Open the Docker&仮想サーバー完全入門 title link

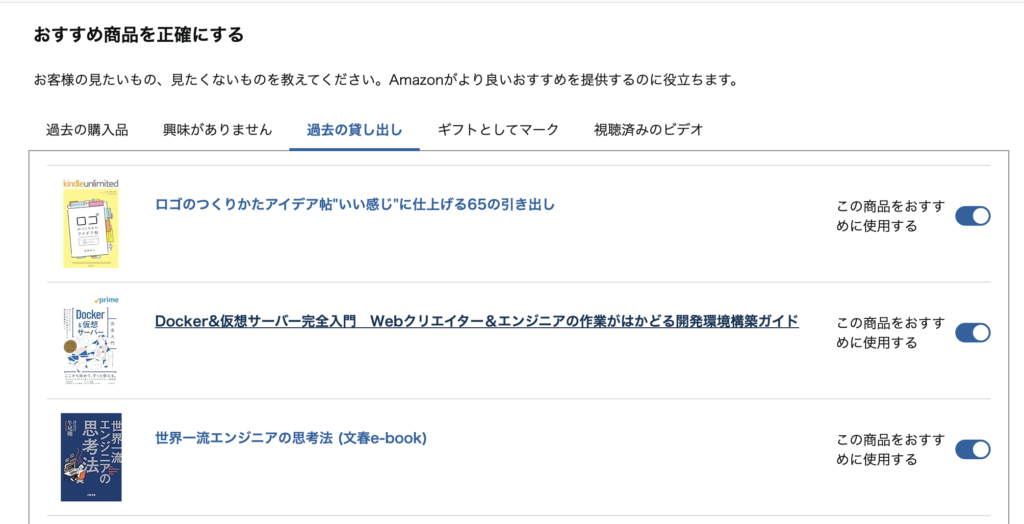(x=477, y=321)
